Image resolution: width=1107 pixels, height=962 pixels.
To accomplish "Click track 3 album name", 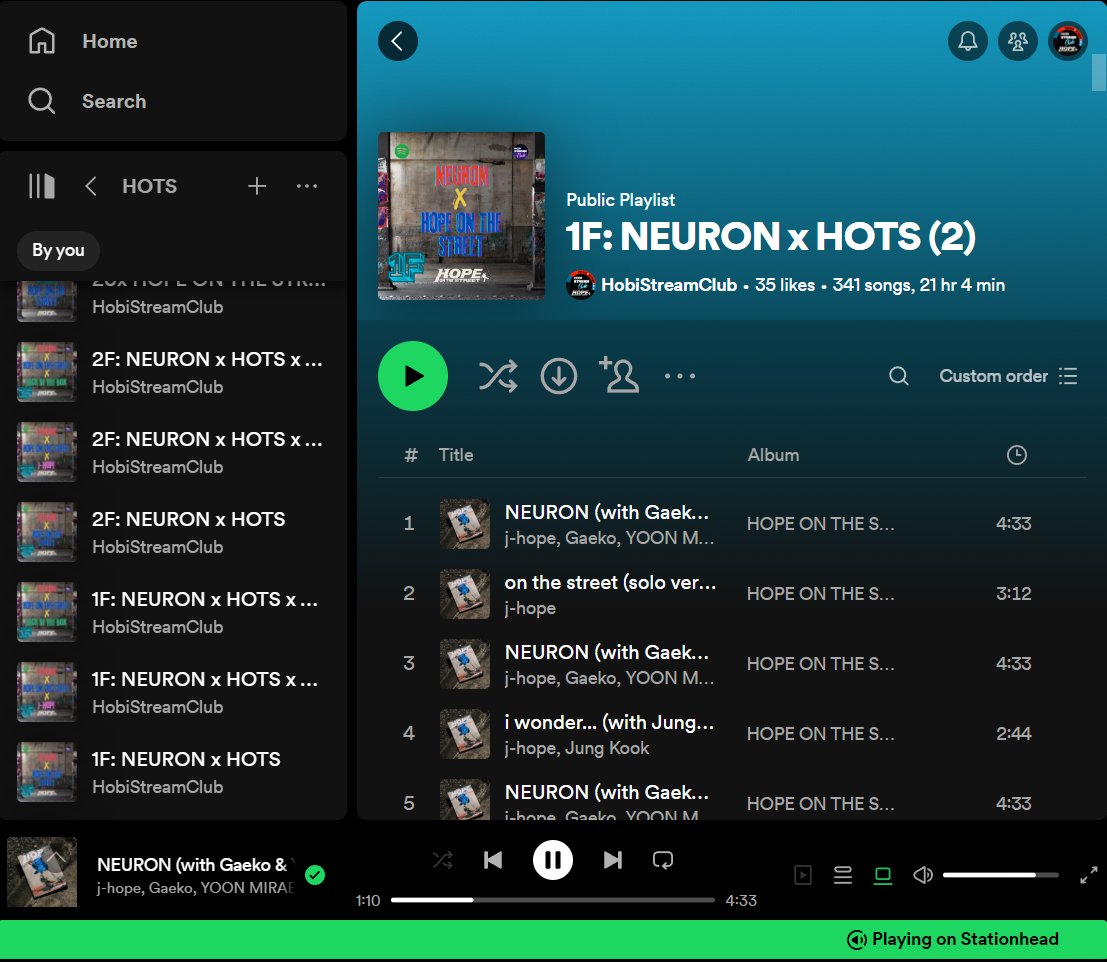I will pyautogui.click(x=820, y=663).
